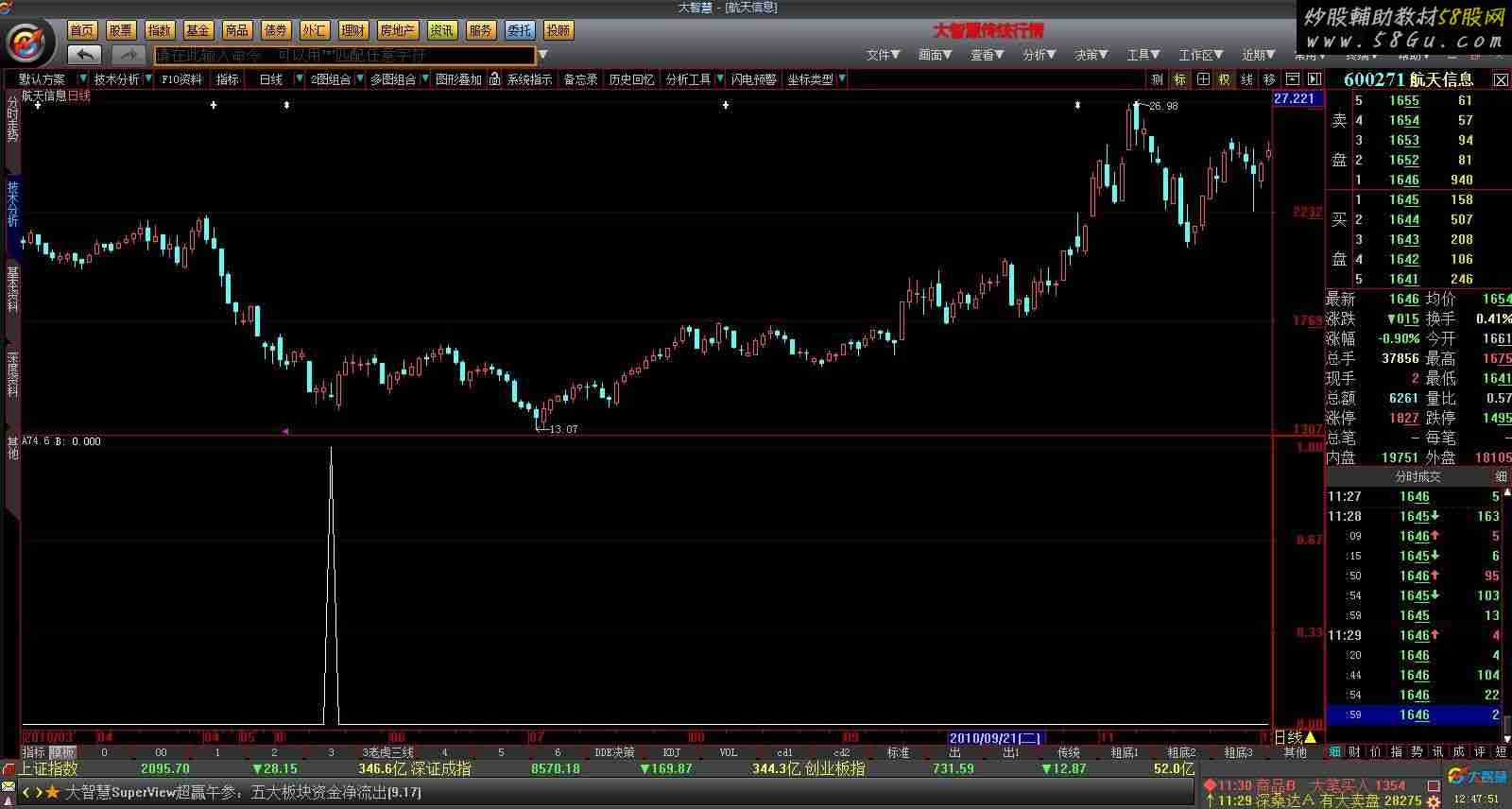Open the 分析 menu
The height and width of the screenshot is (809, 1512).
click(x=1039, y=55)
